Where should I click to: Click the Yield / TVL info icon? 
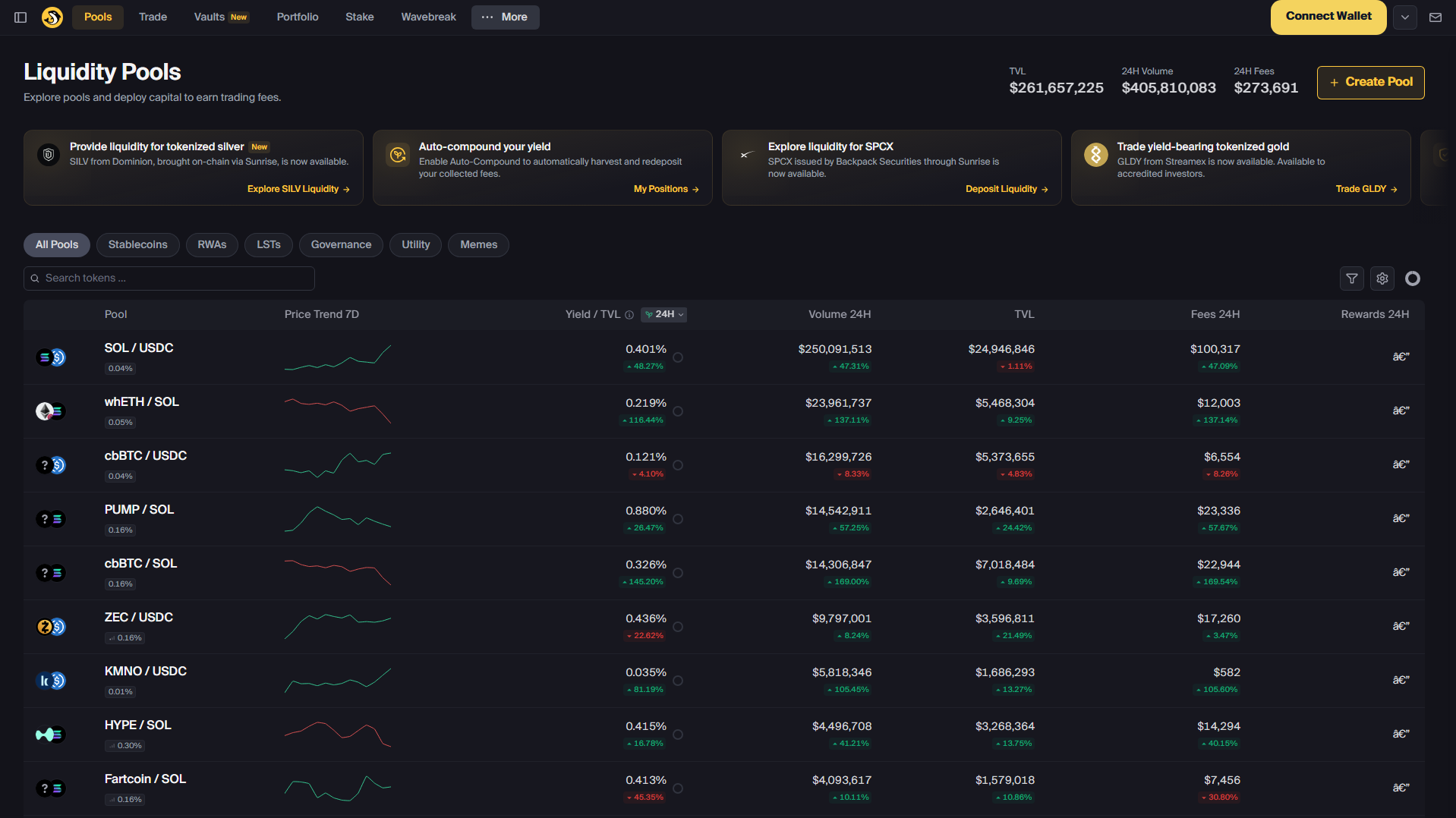pyautogui.click(x=629, y=315)
